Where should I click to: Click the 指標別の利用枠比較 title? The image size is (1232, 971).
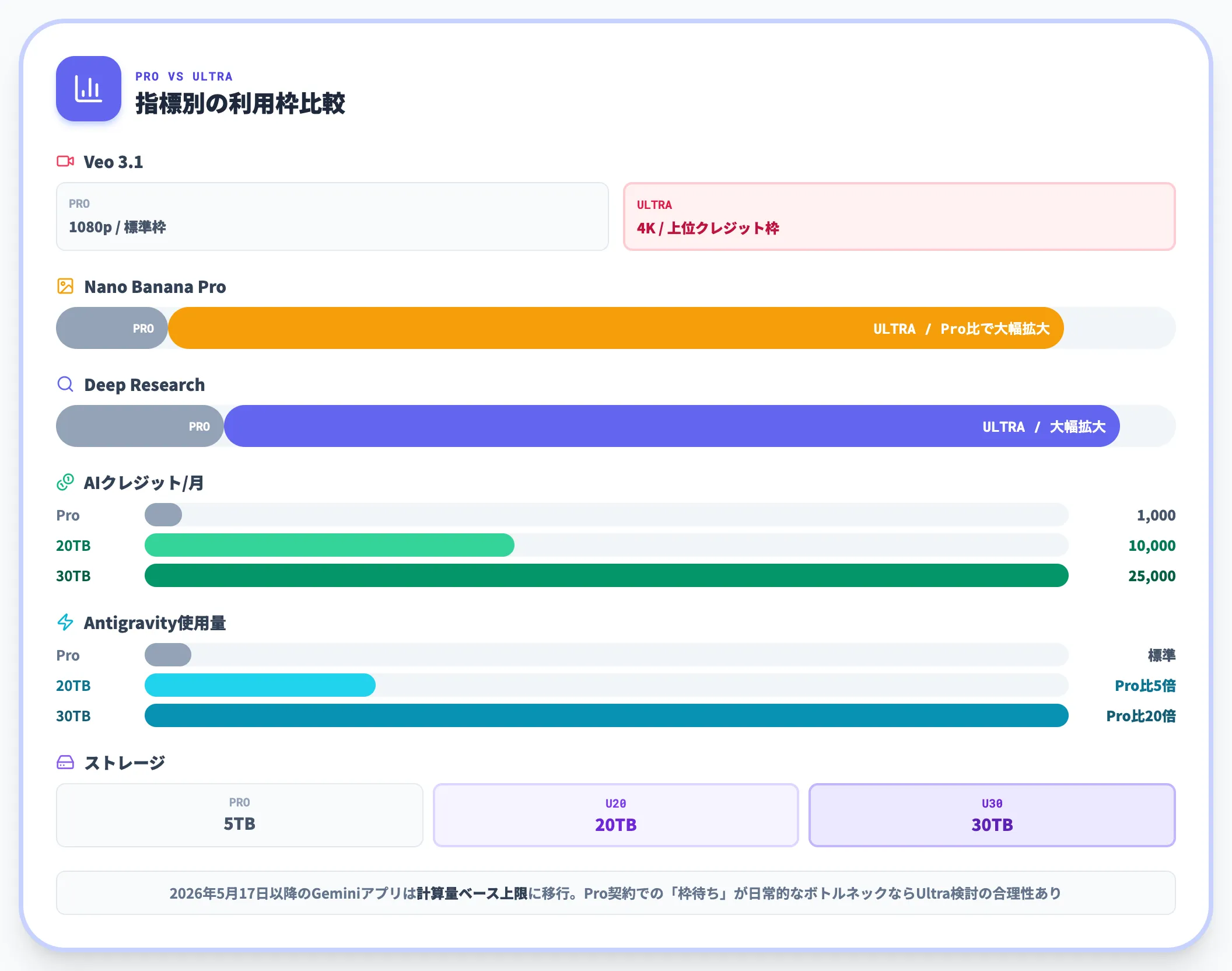pos(240,103)
